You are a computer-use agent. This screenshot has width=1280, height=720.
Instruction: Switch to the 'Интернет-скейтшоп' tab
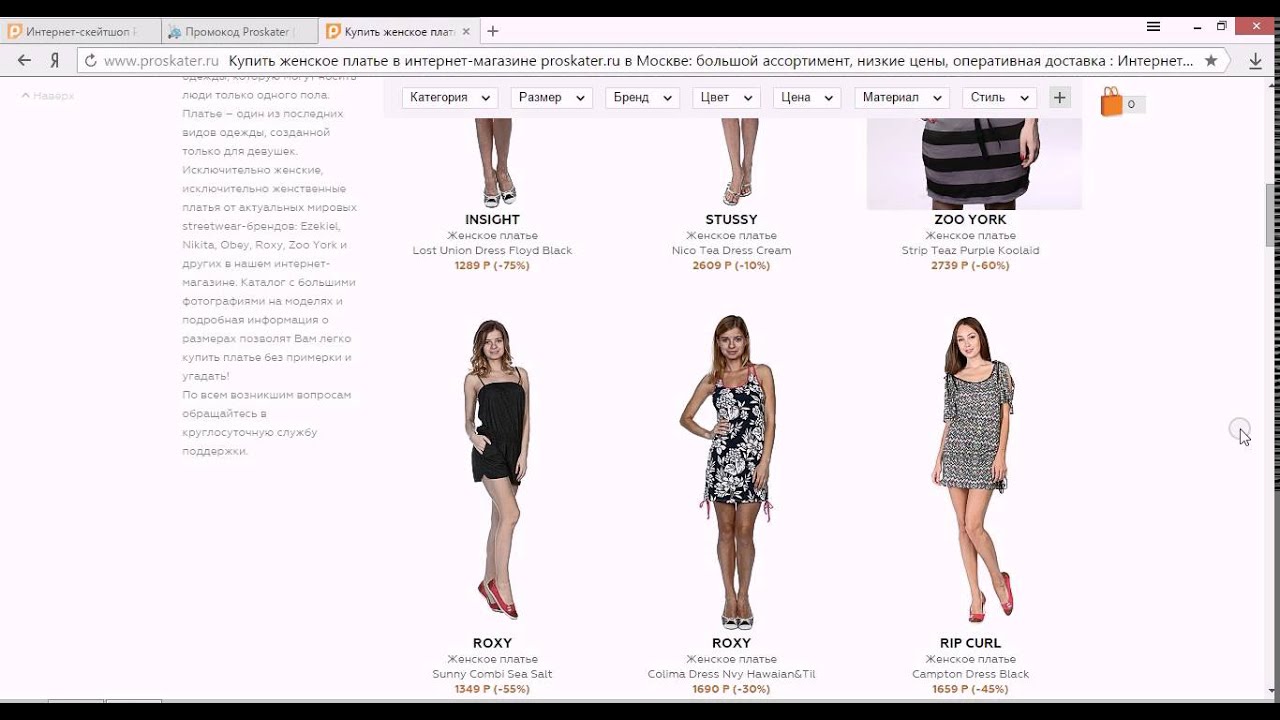pyautogui.click(x=80, y=31)
